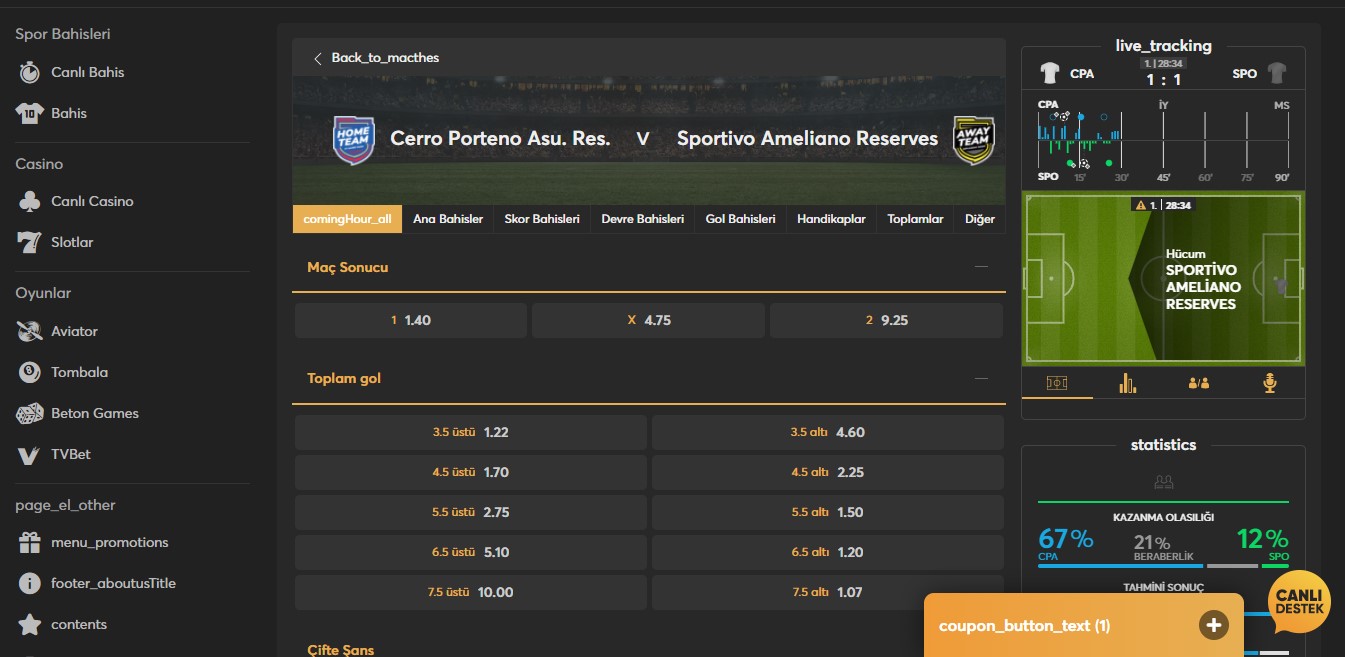Click the SPO grey jersey icon
Image resolution: width=1345 pixels, height=657 pixels.
point(1277,73)
